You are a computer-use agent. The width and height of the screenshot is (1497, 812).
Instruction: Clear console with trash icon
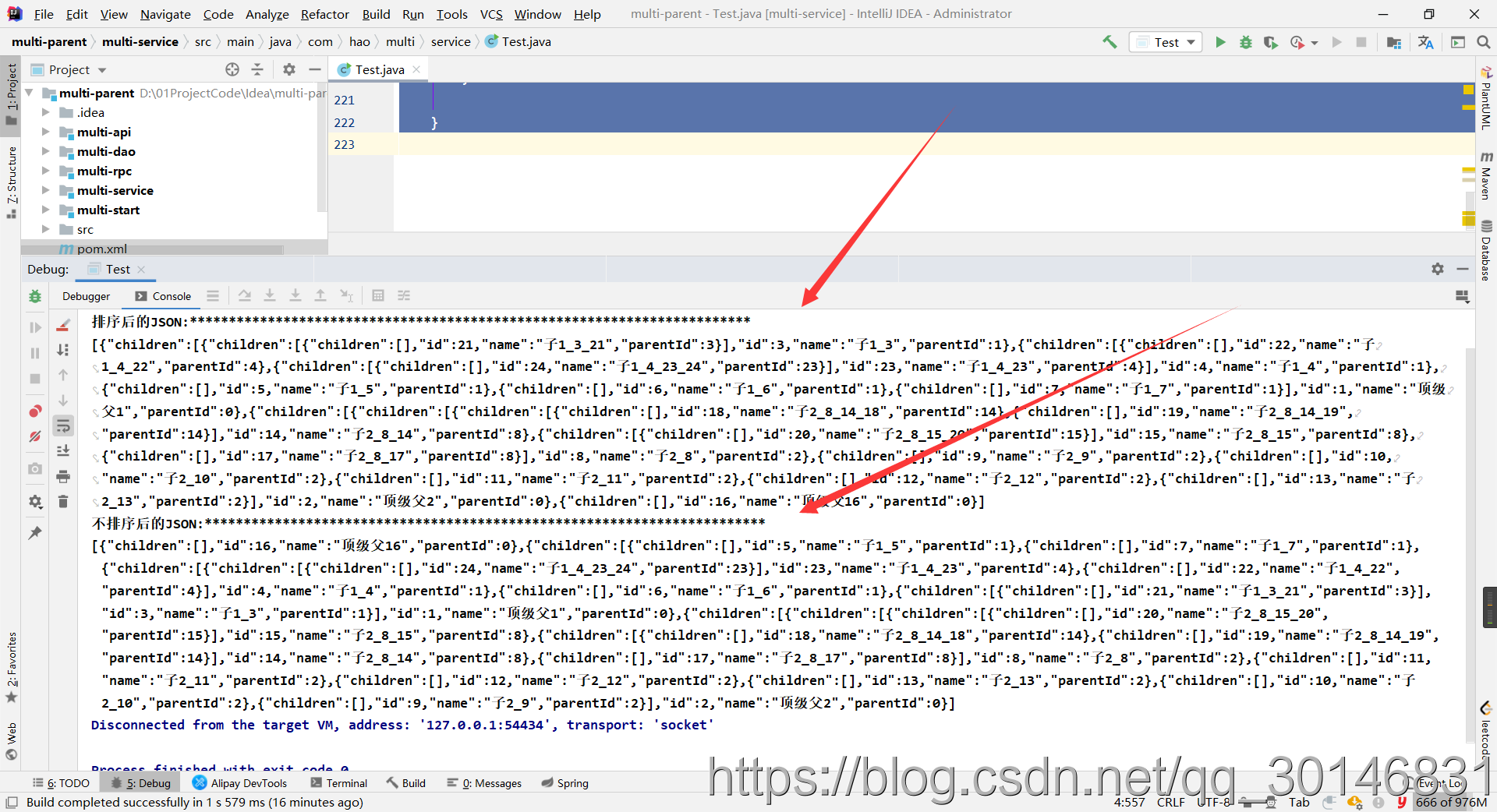click(x=63, y=501)
